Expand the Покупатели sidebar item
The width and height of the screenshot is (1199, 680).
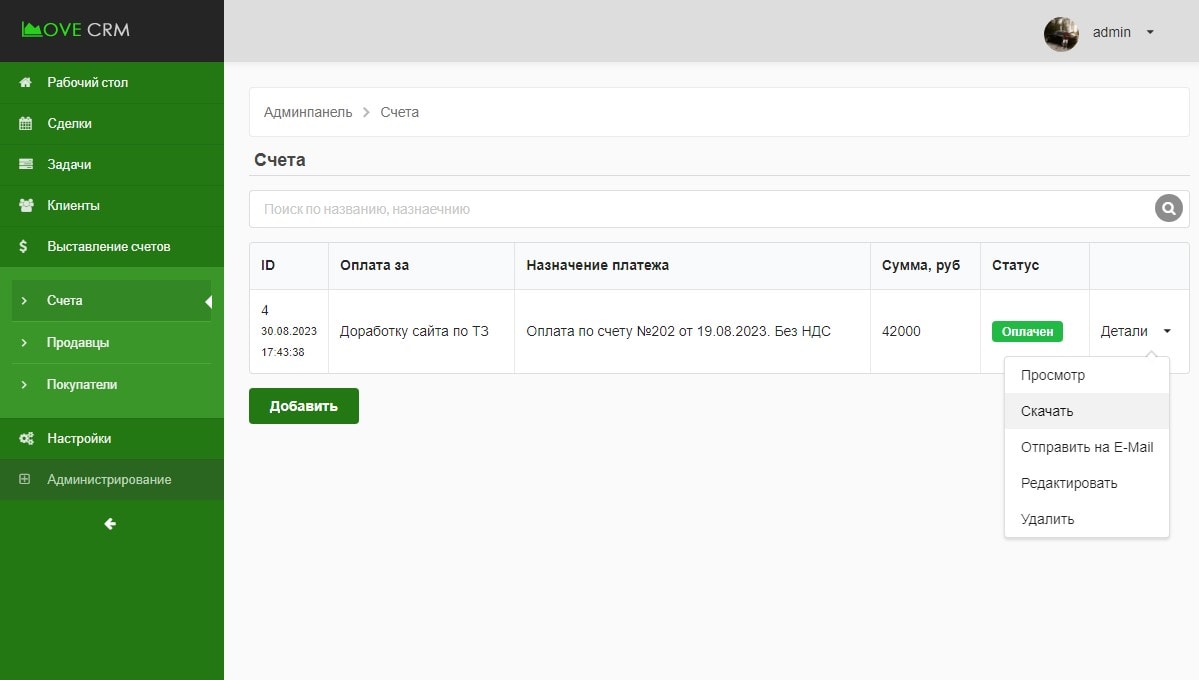click(82, 384)
